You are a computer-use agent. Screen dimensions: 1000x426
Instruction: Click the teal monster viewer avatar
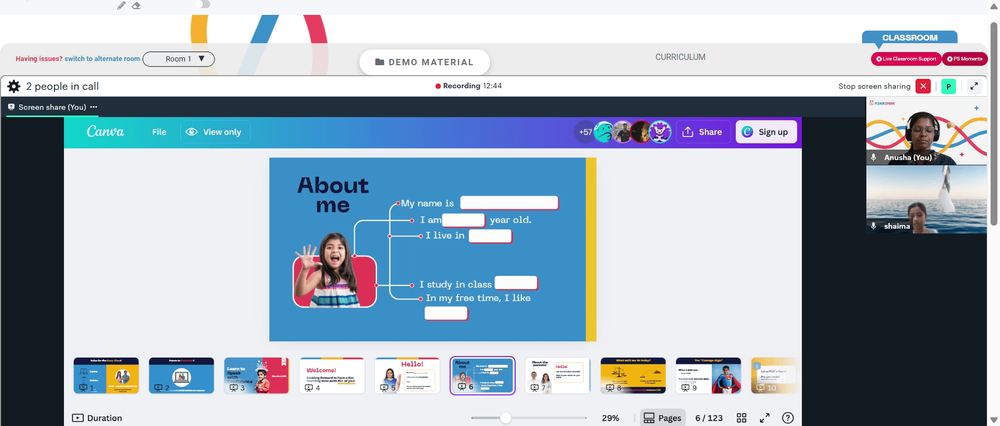[604, 132]
